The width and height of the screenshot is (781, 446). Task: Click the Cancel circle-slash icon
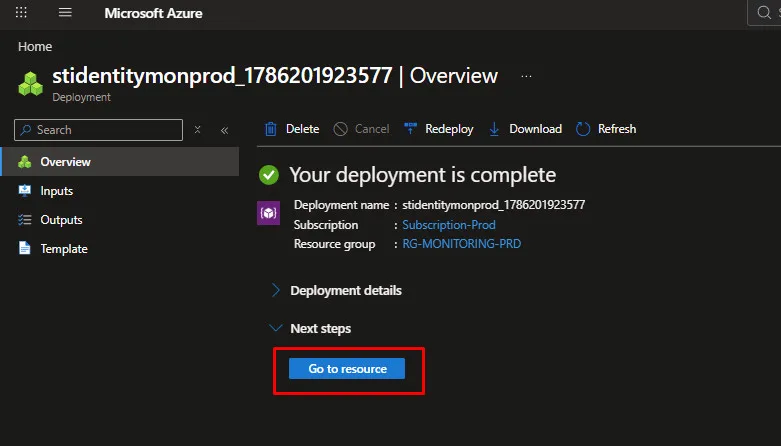click(340, 129)
